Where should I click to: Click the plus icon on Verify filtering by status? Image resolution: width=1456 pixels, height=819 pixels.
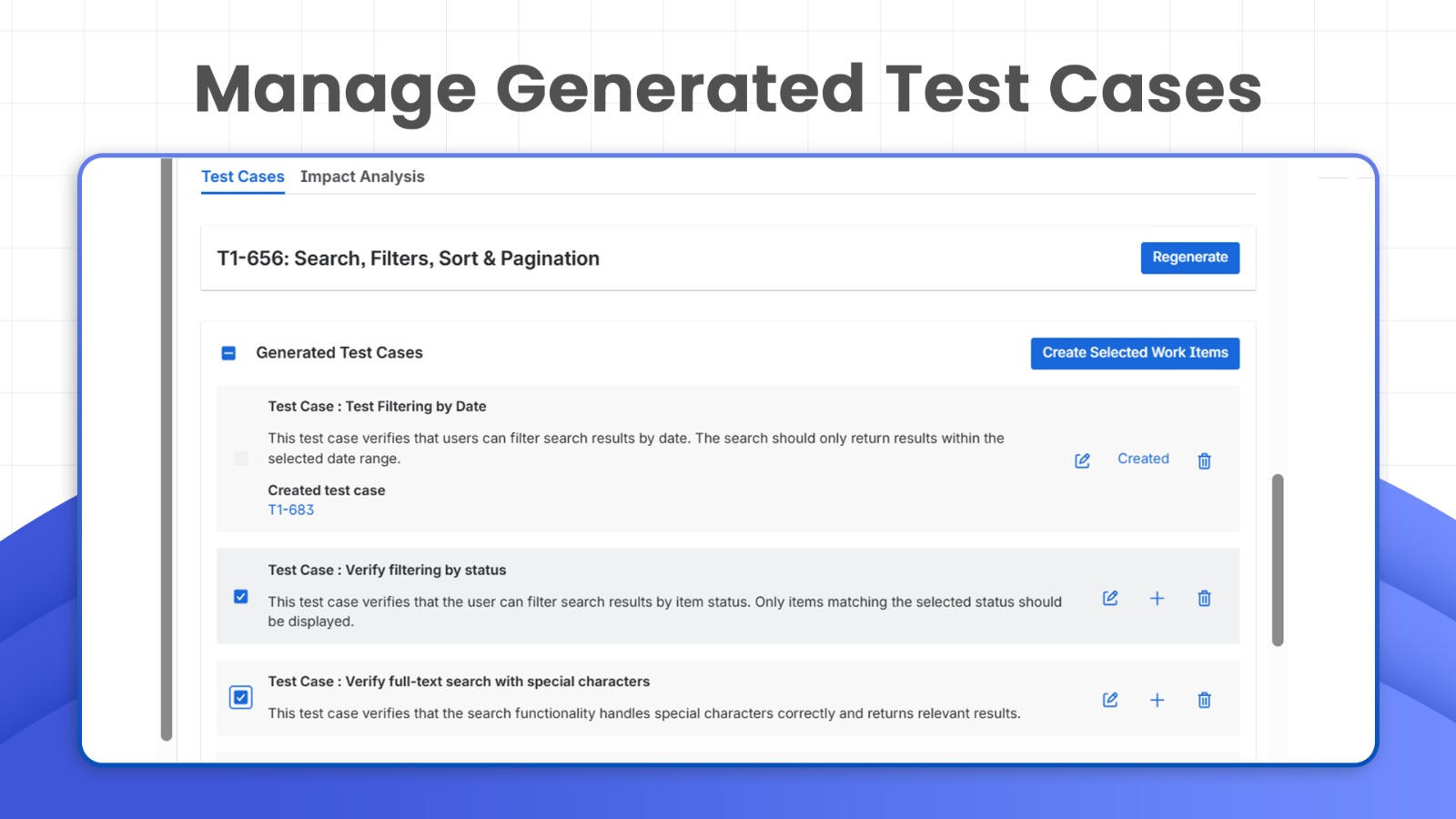1157,599
